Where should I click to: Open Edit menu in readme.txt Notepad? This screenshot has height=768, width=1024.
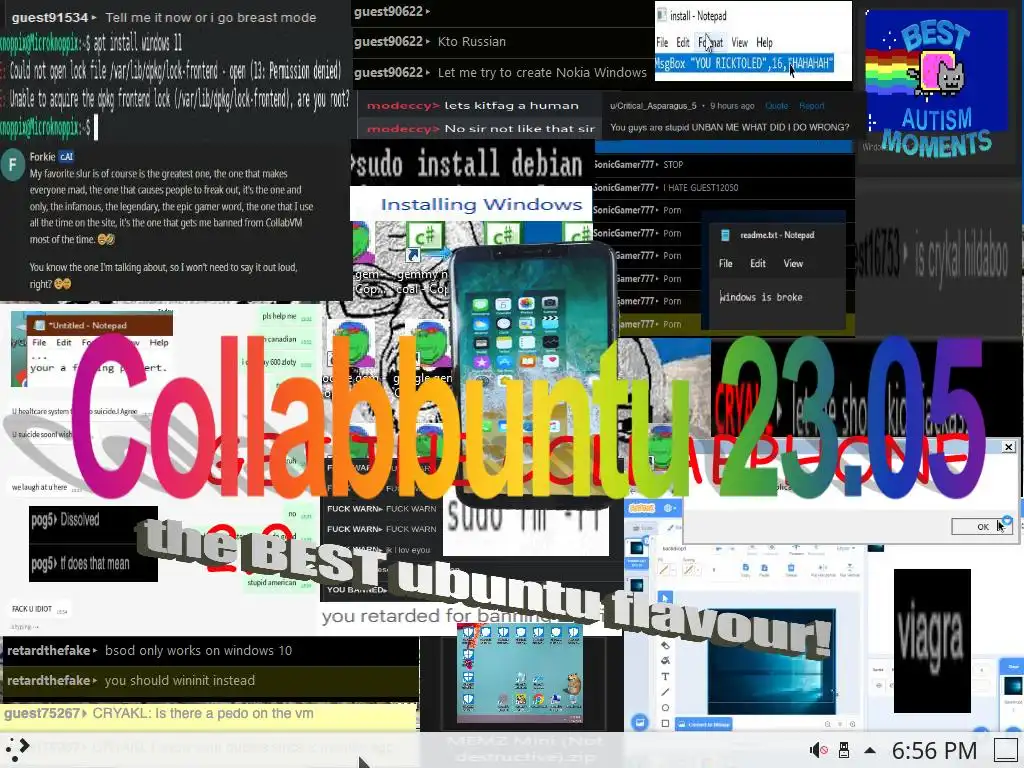[758, 263]
